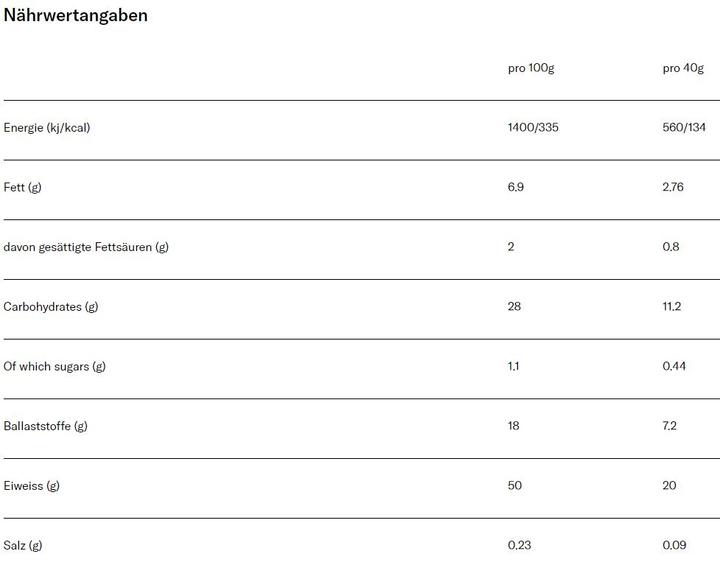Click the Eiweiss (g) row label
This screenshot has height=567, width=720.
click(x=31, y=486)
